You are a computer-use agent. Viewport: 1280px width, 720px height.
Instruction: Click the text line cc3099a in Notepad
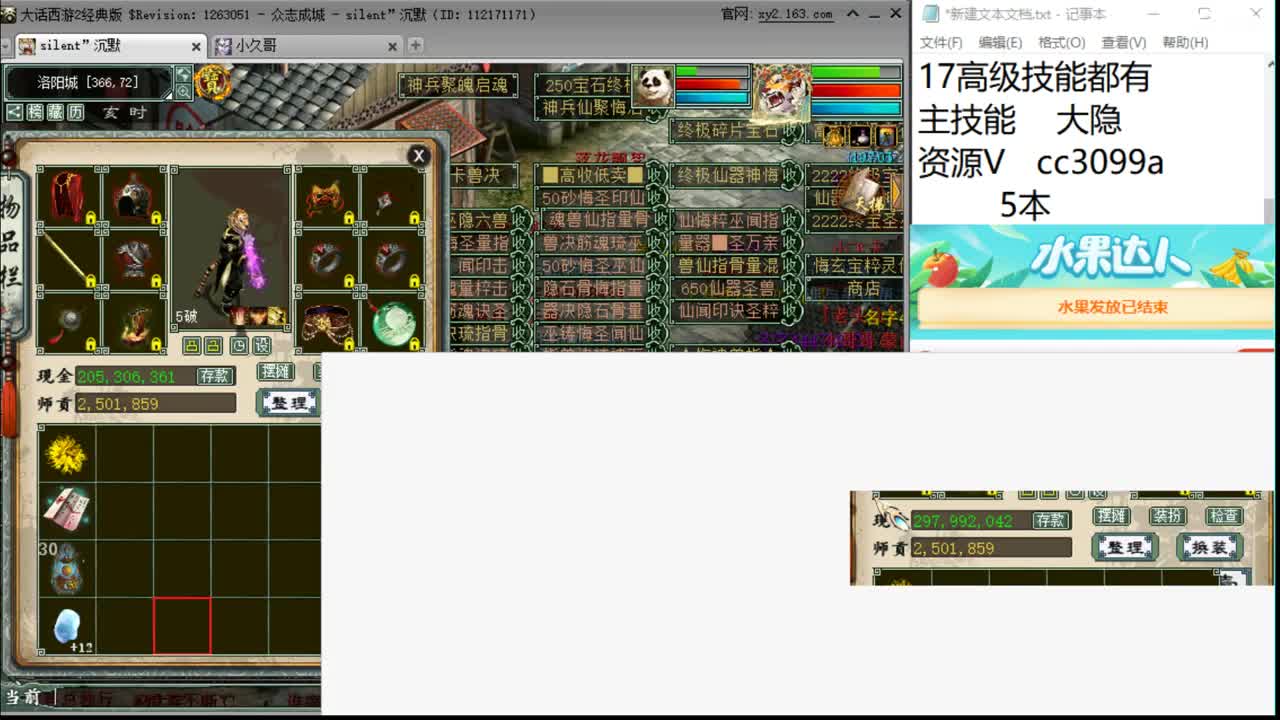click(1100, 162)
